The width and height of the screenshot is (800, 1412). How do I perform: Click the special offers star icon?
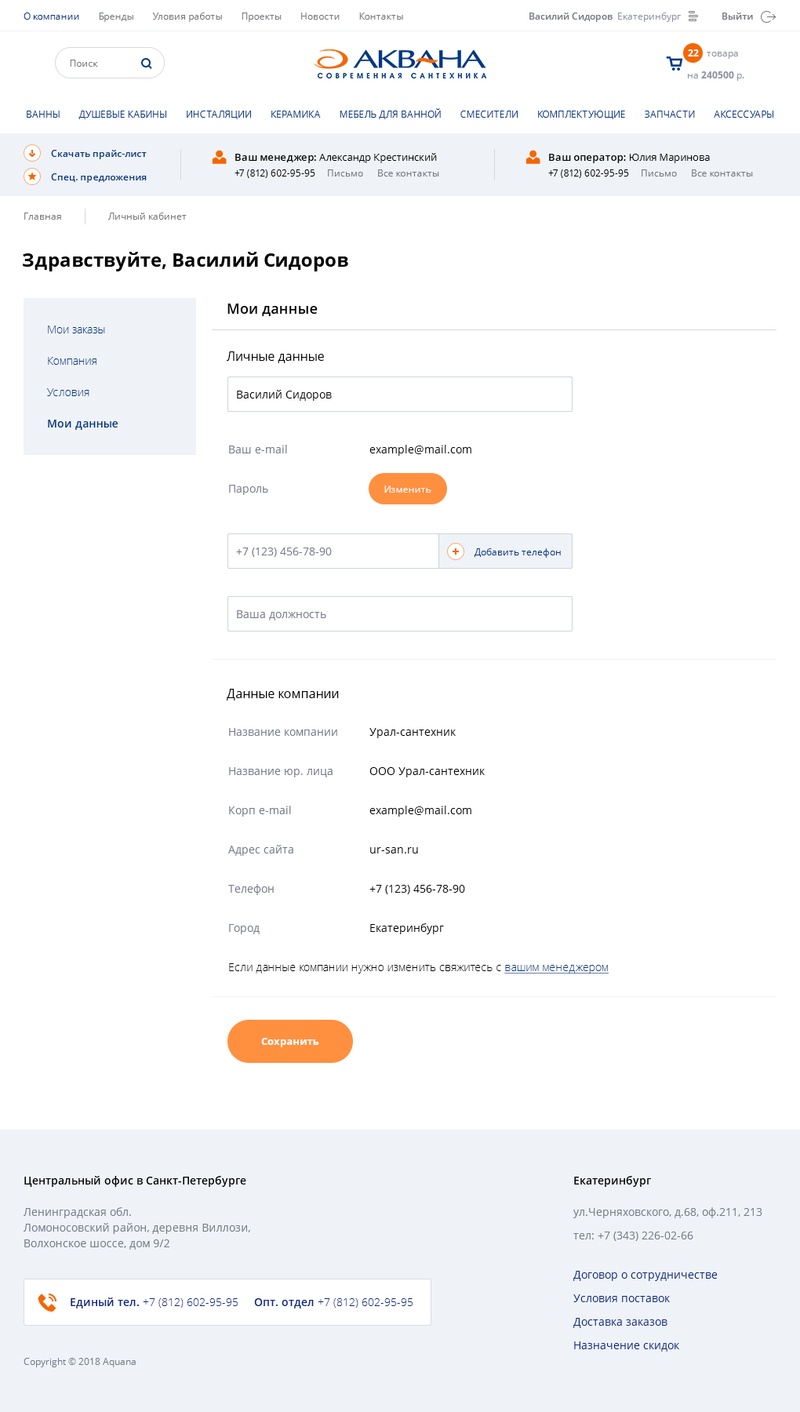[32, 176]
